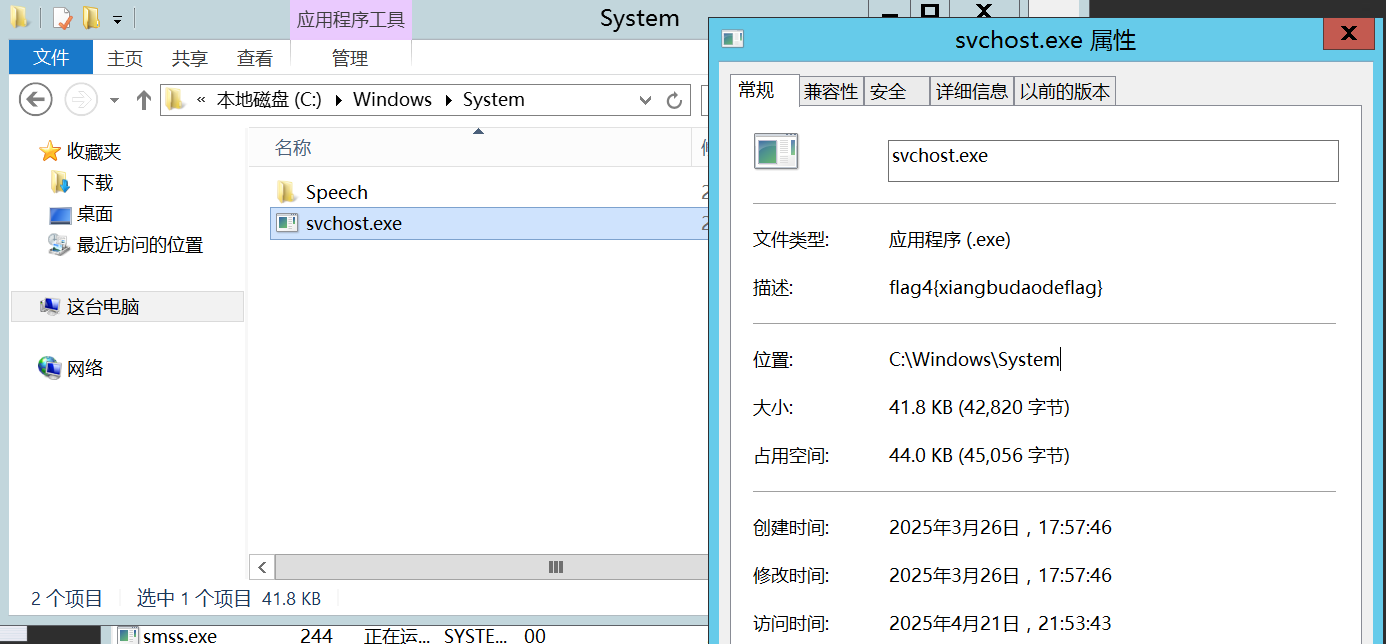The height and width of the screenshot is (644, 1386).
Task: Close the svchost.exe 属性 dialog
Action: point(1348,33)
